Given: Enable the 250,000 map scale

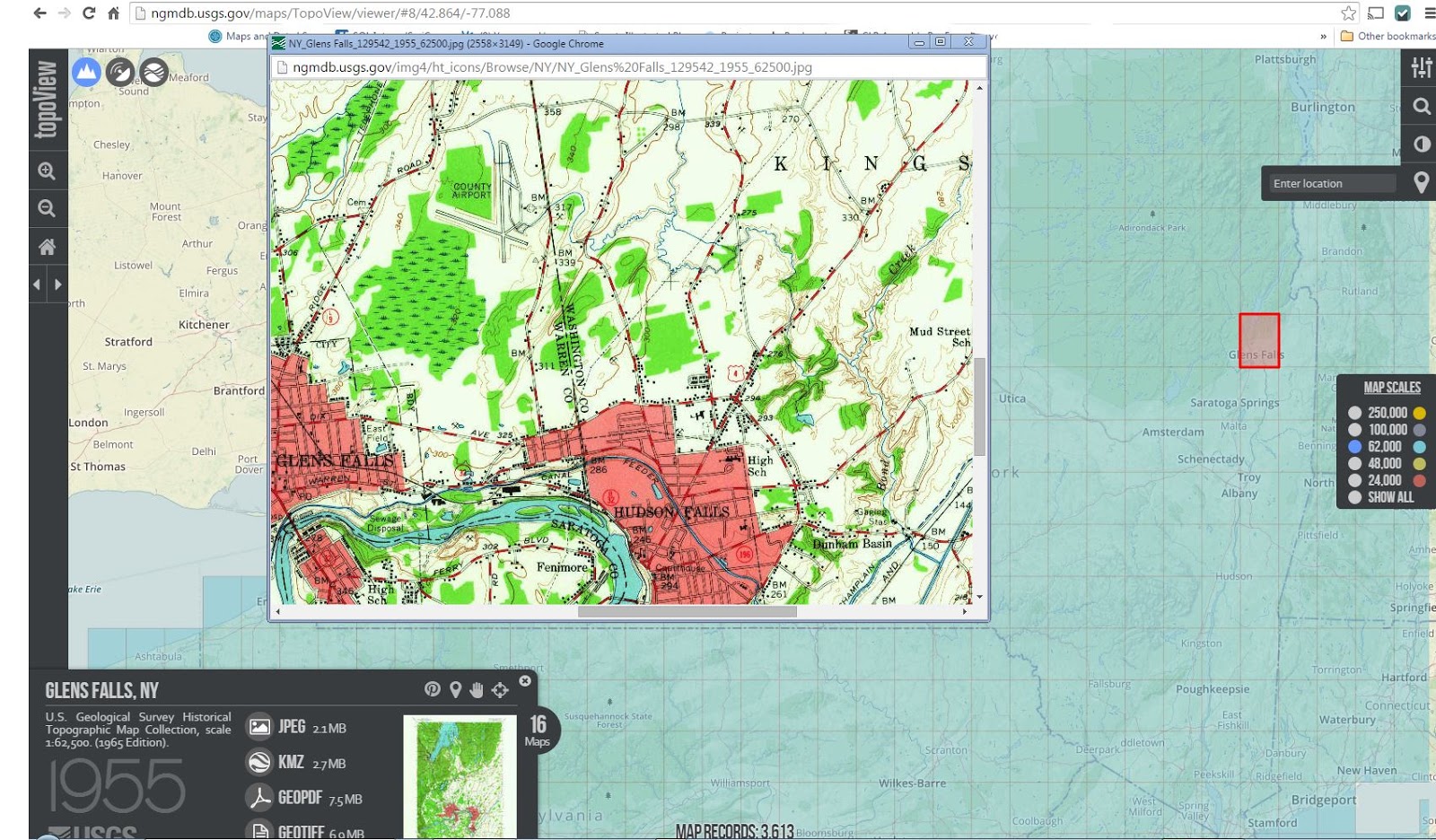Looking at the screenshot, I should click(1355, 413).
